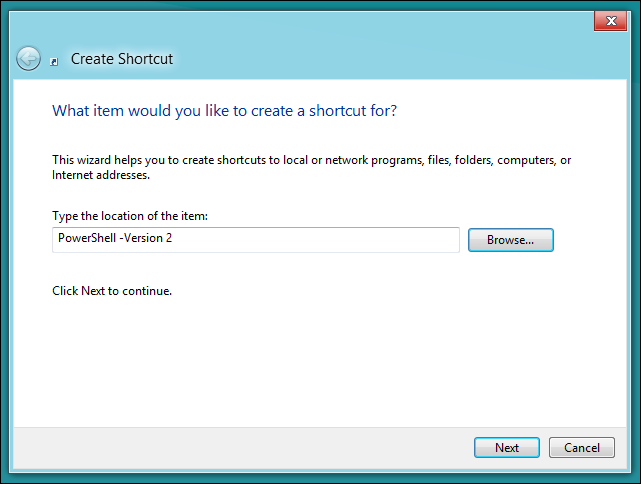Click the "Type the location of the item:" label
The height and width of the screenshot is (484, 641).
click(129, 216)
